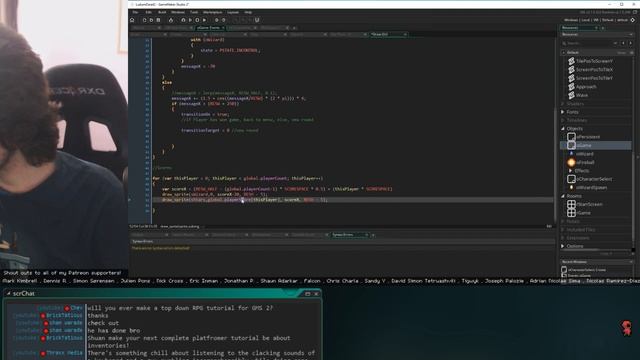Open the Marketplace menu
Viewport: 640px width, 360px height.
(213, 12)
